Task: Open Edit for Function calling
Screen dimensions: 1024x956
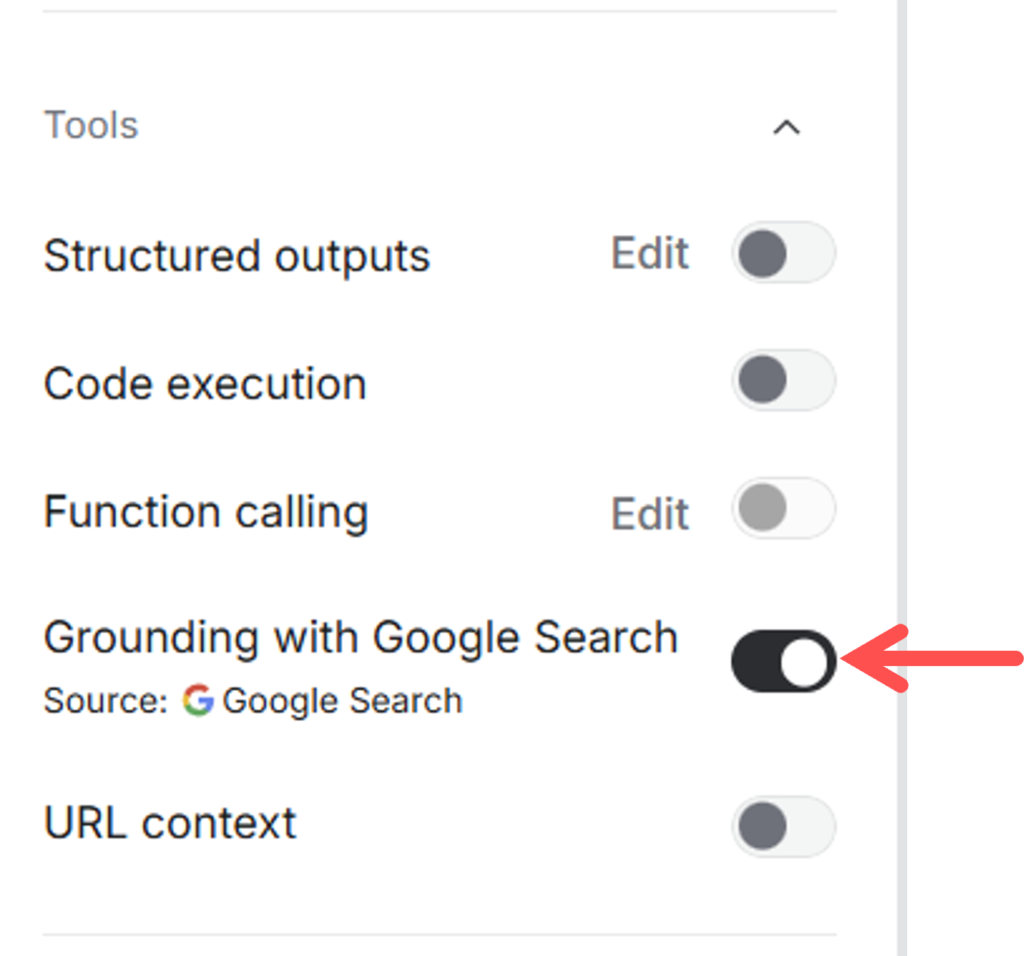Action: 650,514
